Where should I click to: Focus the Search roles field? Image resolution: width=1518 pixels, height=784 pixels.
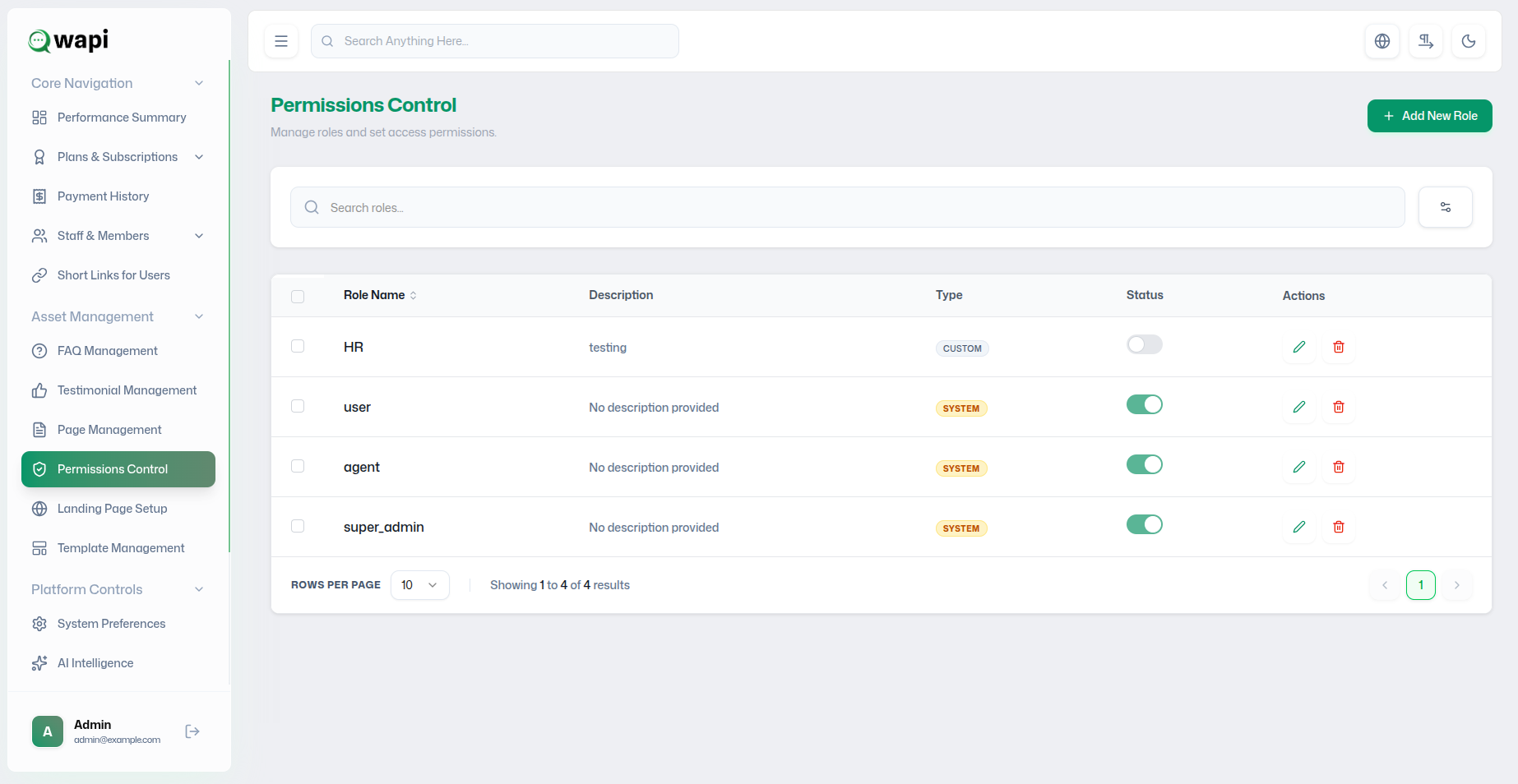[848, 207]
